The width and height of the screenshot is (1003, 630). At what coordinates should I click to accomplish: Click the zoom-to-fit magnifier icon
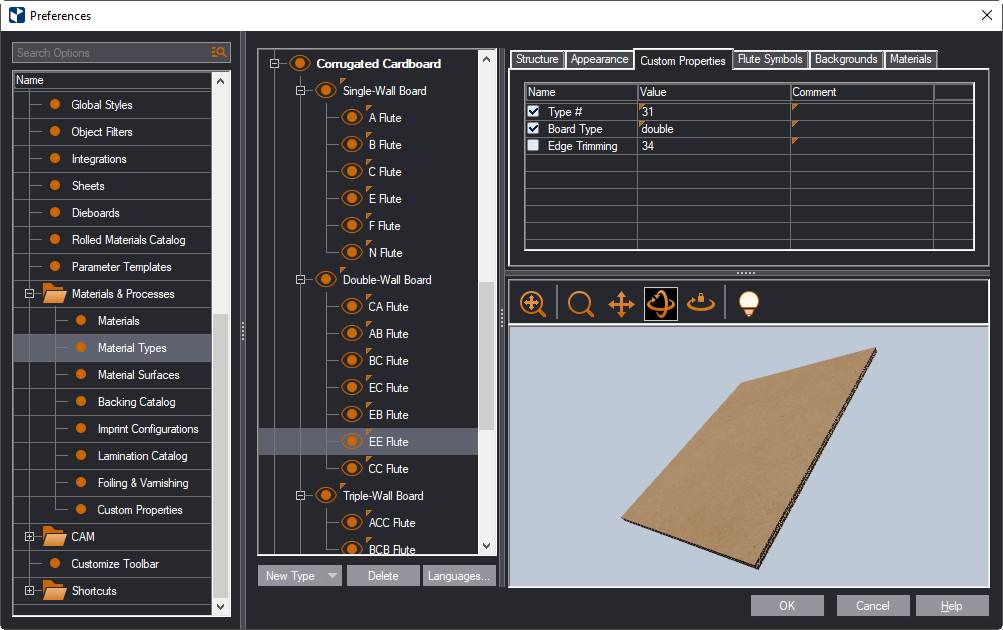pos(533,304)
